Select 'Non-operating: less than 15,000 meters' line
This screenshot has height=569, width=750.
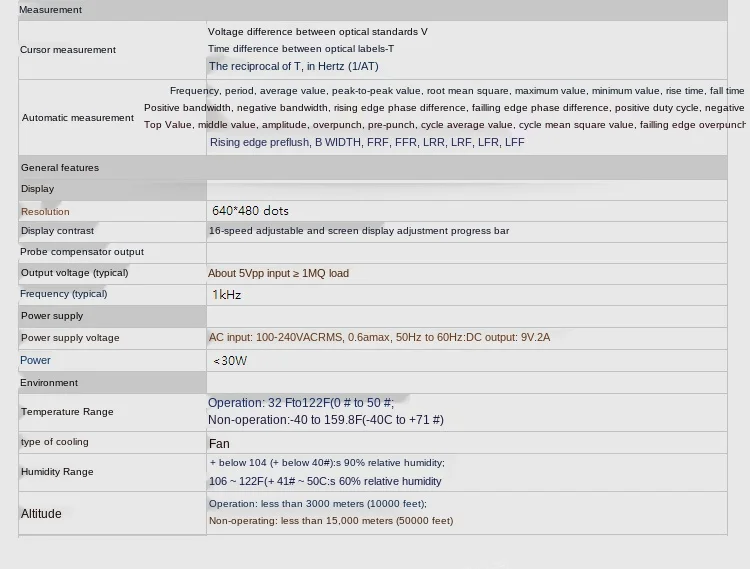331,521
